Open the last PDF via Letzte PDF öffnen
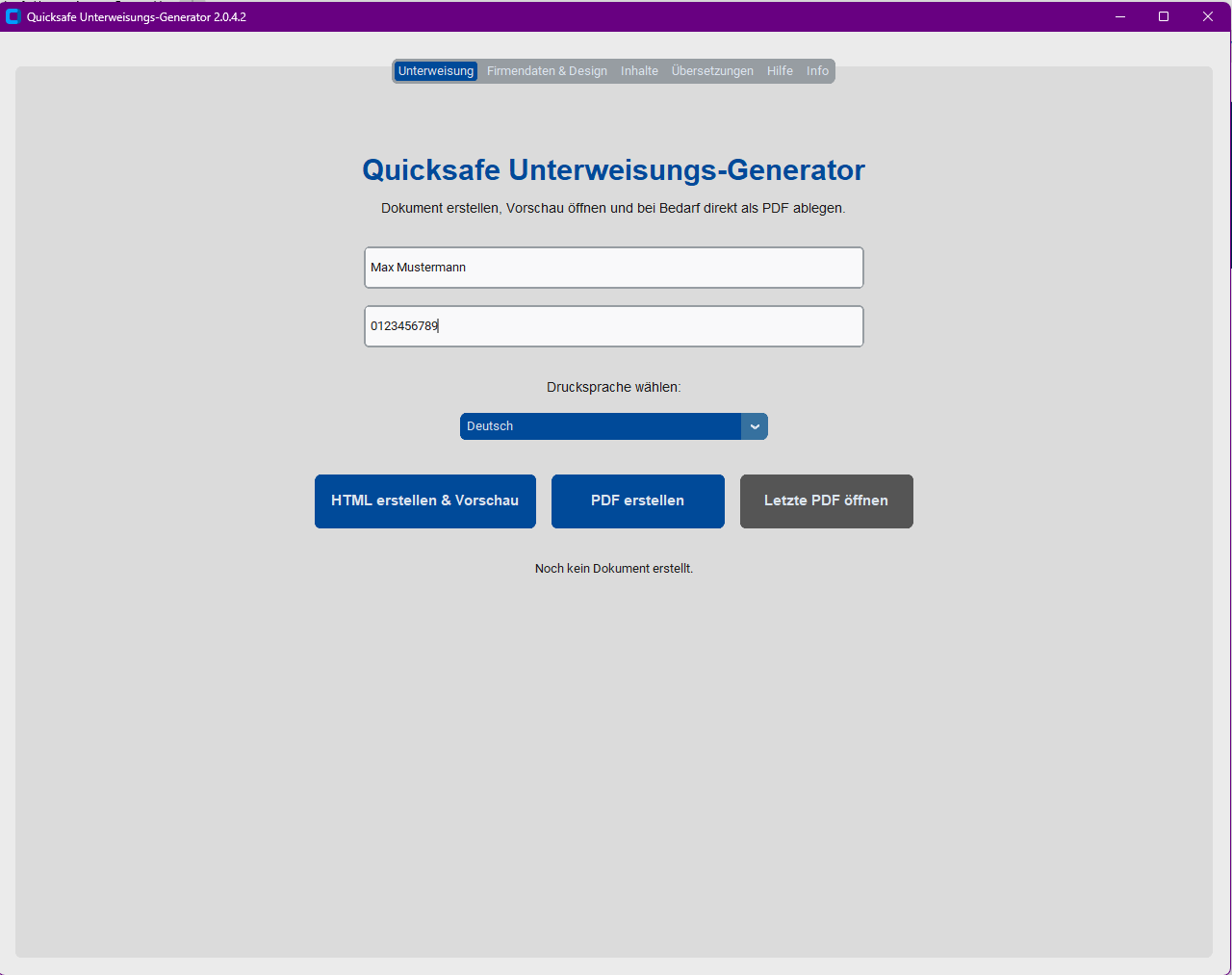 [x=826, y=500]
